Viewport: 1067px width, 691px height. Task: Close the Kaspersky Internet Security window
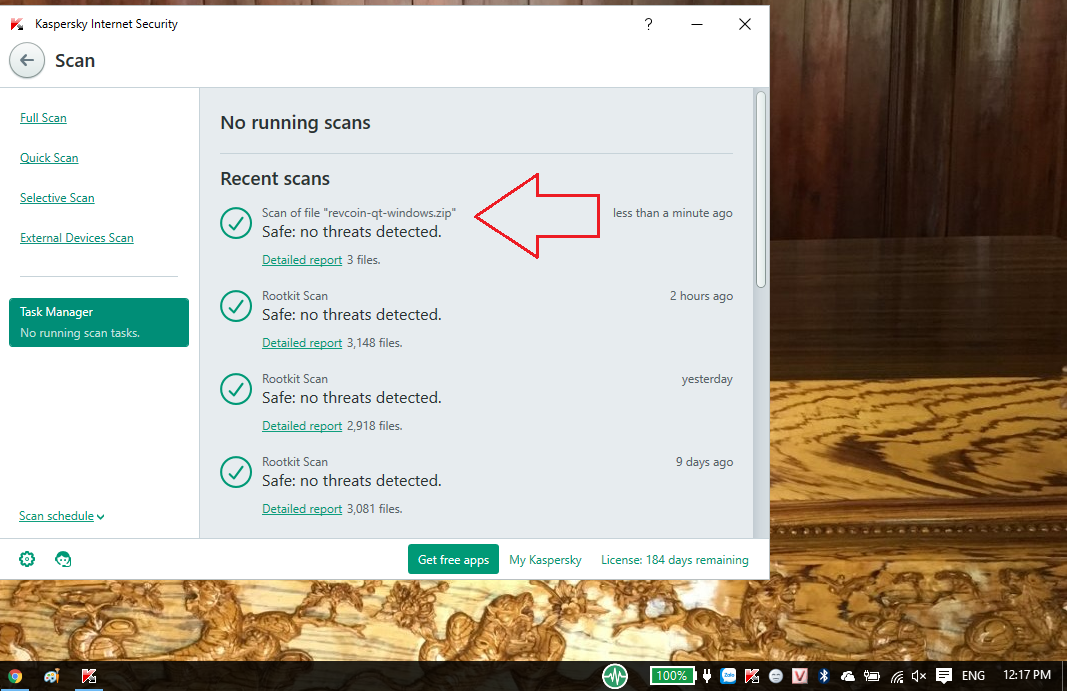pos(745,25)
